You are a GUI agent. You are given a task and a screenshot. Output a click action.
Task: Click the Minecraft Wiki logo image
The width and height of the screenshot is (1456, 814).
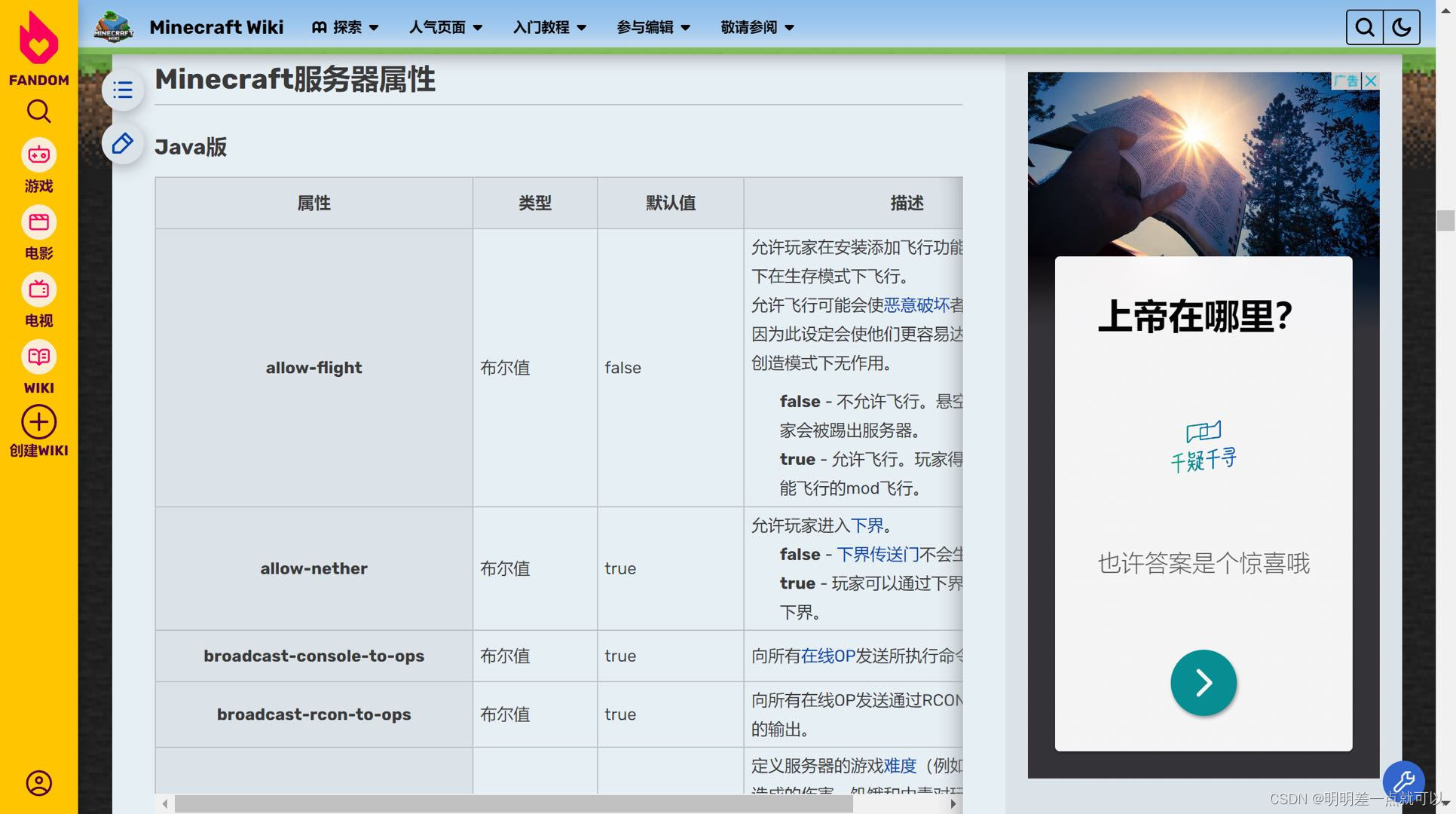(114, 27)
